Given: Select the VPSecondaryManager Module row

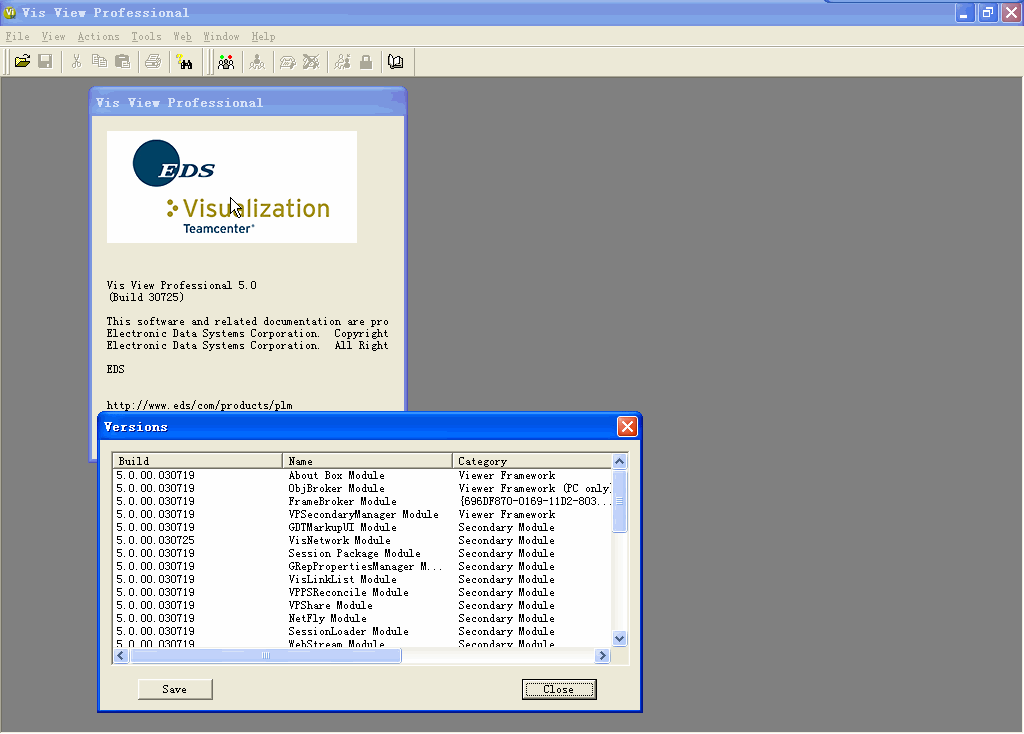Looking at the screenshot, I should 362,515.
